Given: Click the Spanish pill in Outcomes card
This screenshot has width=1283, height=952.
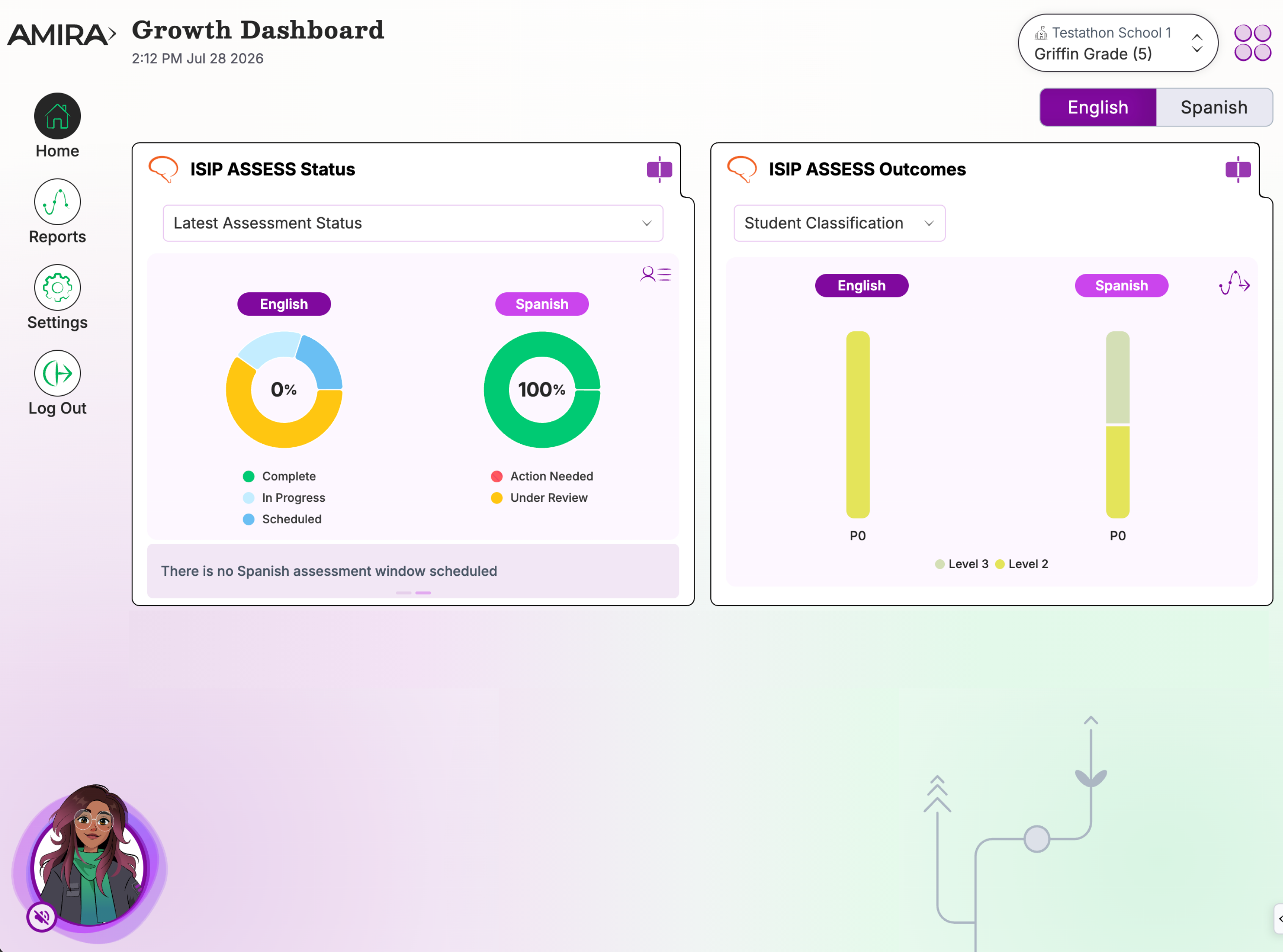Looking at the screenshot, I should click(1121, 285).
